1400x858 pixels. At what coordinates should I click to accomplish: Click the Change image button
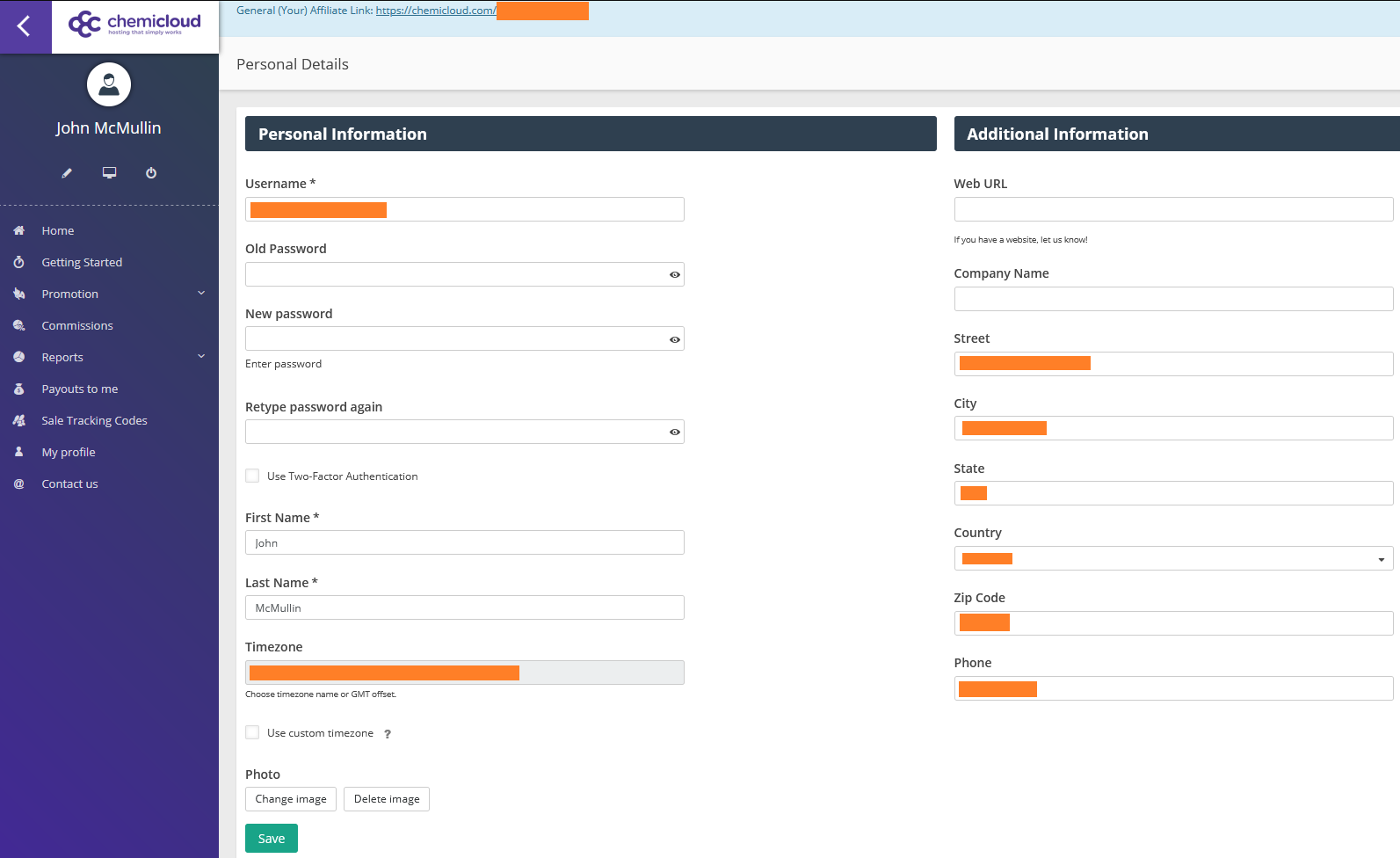click(x=291, y=799)
